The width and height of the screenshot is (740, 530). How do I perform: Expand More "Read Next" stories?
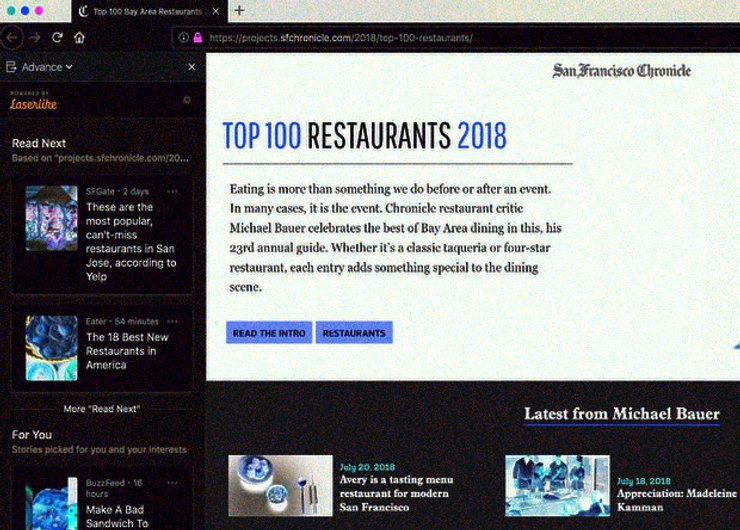[x=101, y=409]
